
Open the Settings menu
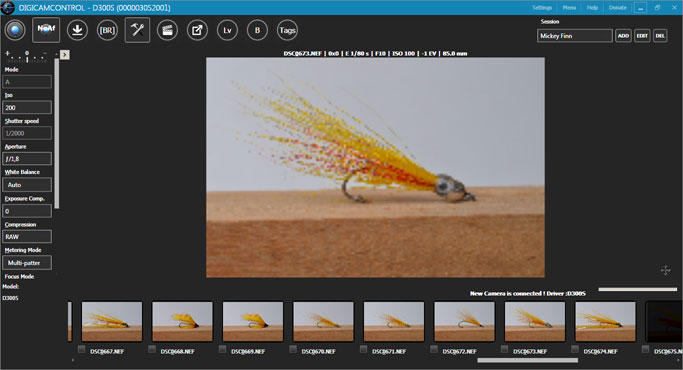tap(542, 7)
